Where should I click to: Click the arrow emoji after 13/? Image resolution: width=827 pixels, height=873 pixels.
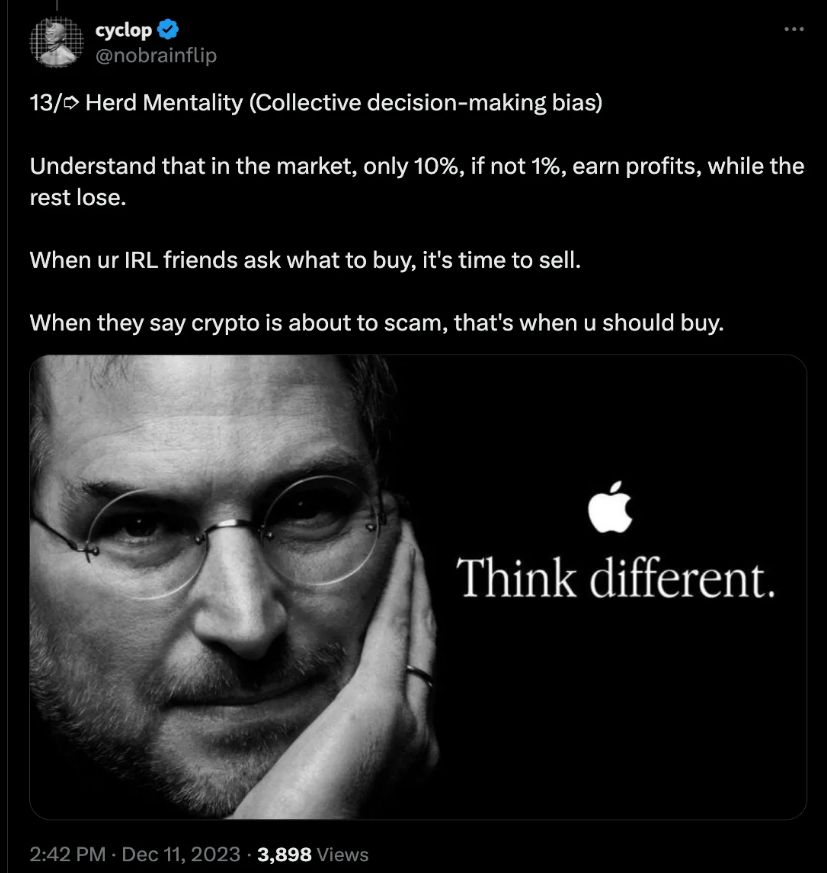coord(72,103)
